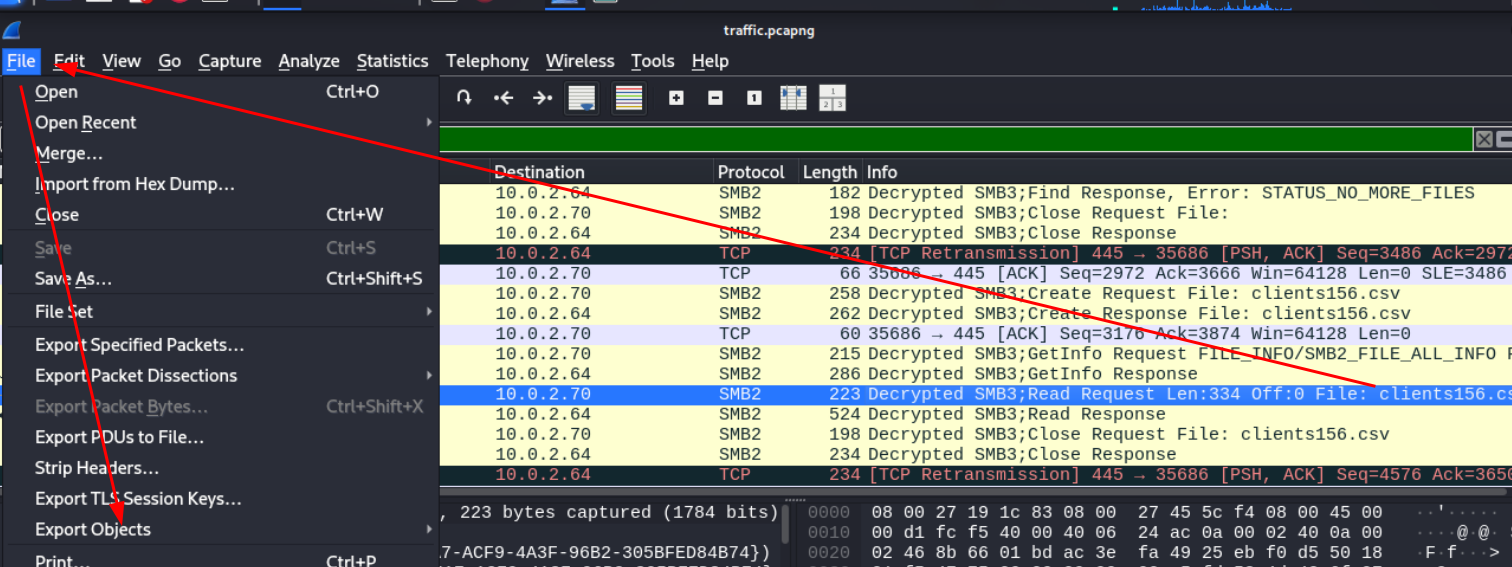Open the File menu
Viewport: 1512px width, 567px height.
21,61
